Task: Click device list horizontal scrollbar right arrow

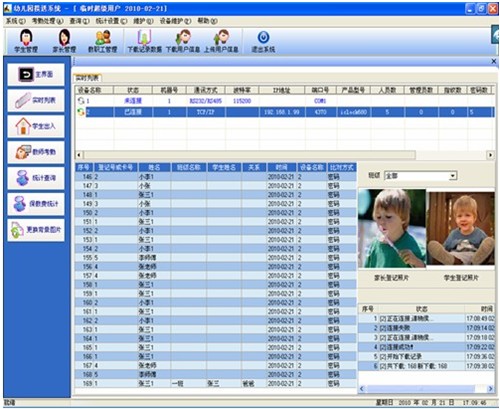Action: 490,155
